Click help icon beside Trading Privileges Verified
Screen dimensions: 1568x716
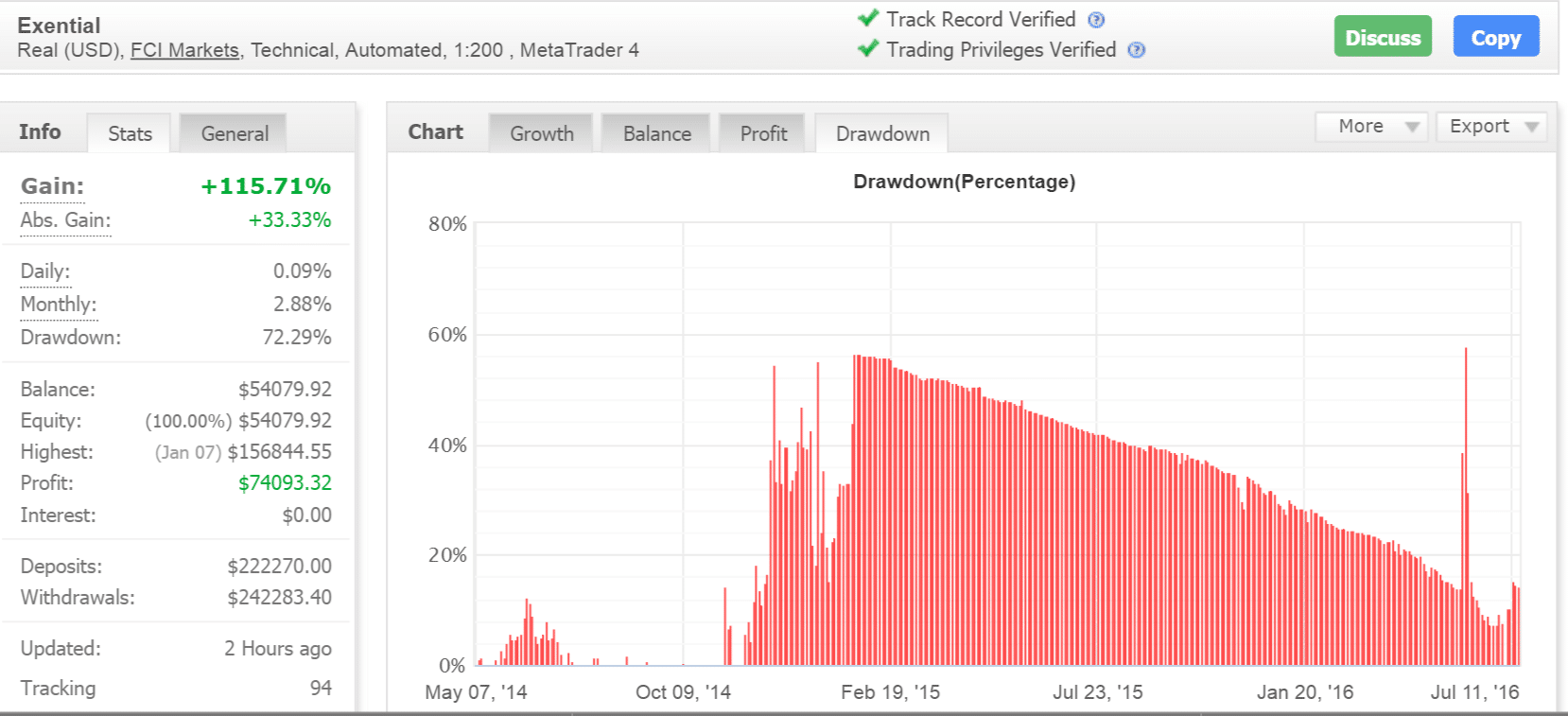[1137, 50]
